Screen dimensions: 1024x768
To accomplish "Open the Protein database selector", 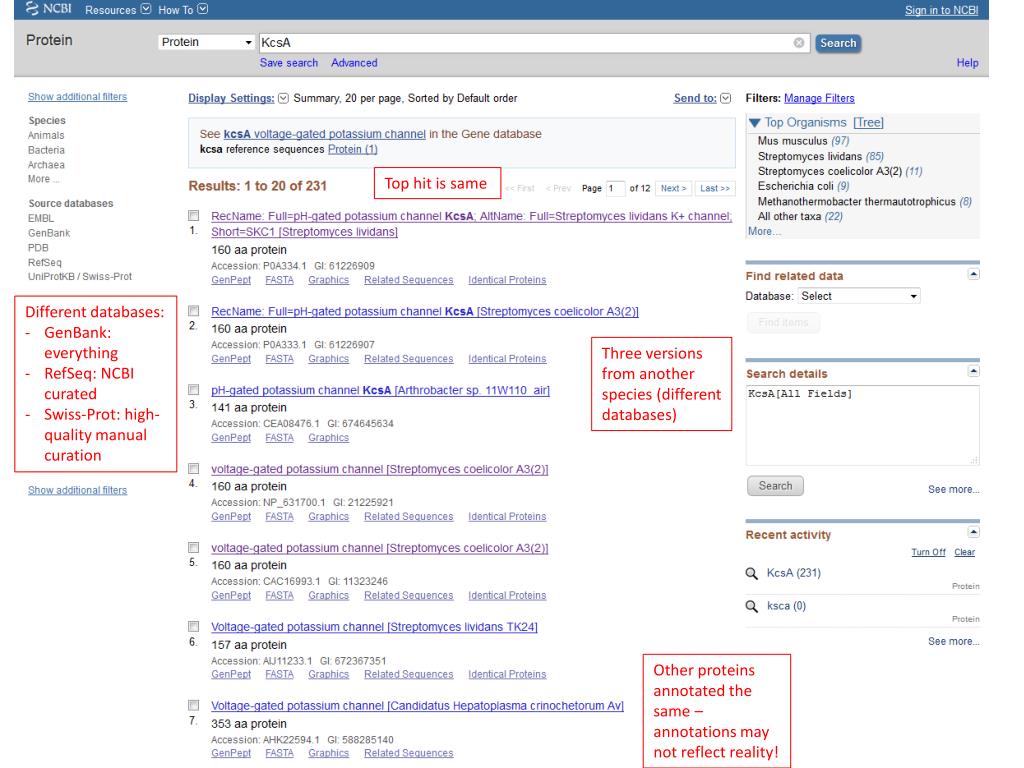I will (206, 42).
